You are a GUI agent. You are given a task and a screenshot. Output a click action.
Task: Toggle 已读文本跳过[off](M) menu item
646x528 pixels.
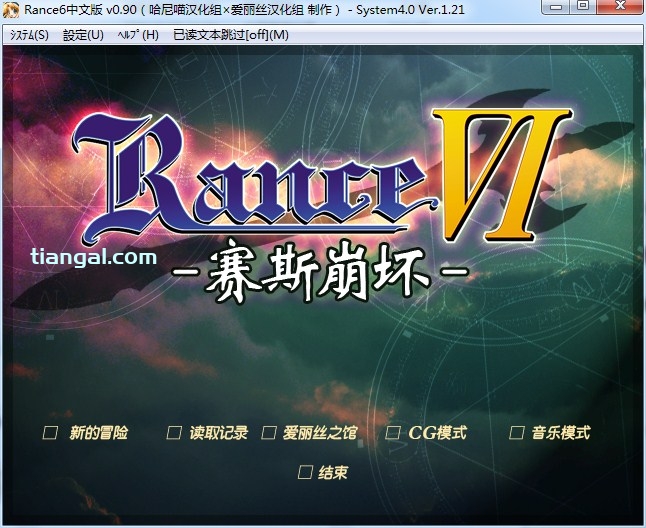[x=231, y=35]
